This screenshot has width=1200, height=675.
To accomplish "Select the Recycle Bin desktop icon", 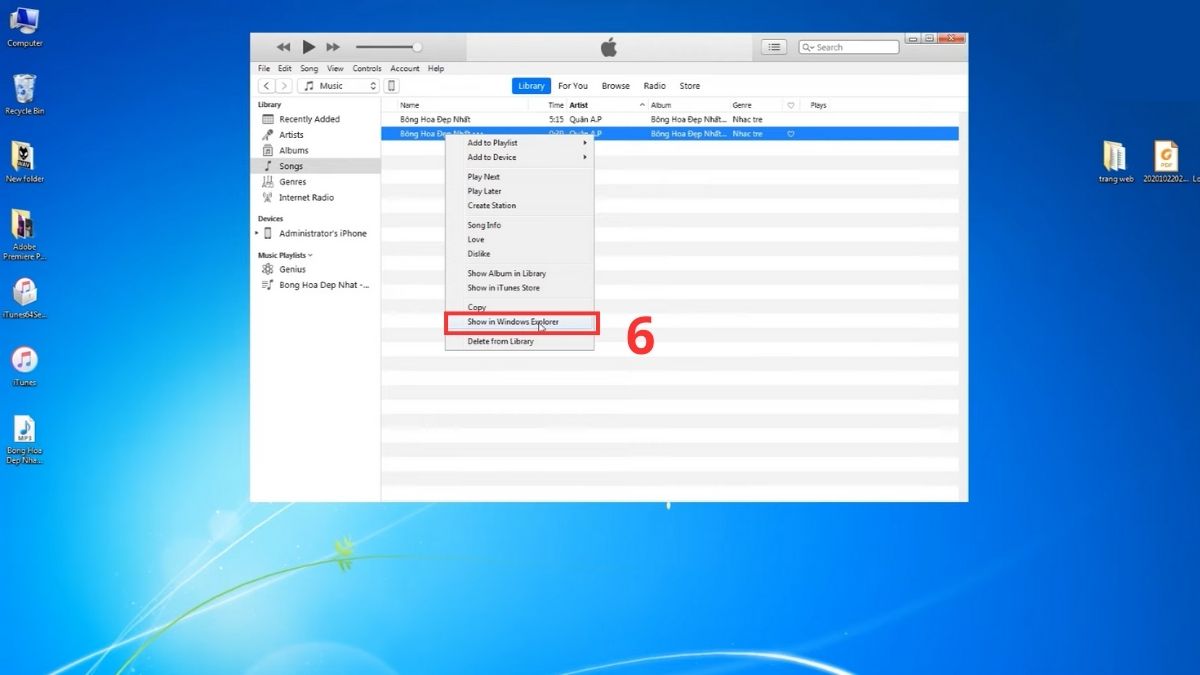I will pos(24,95).
